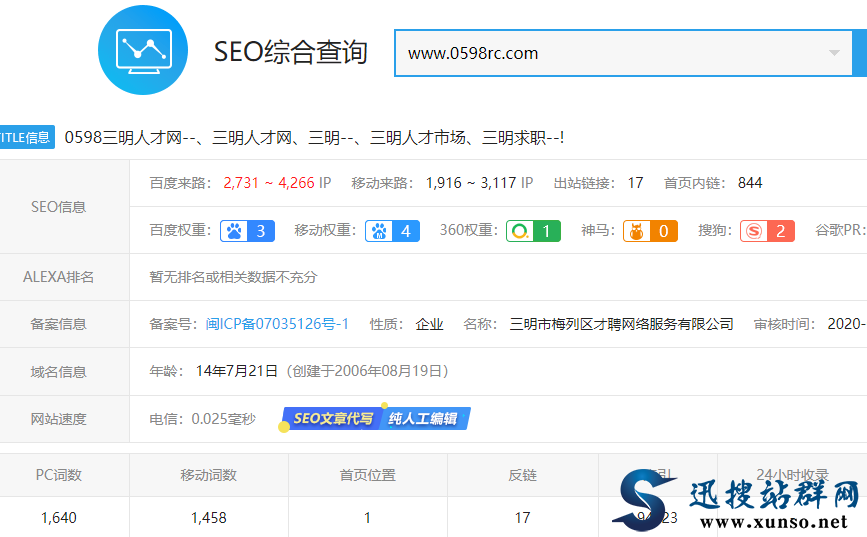
Task: Click the 移动权重 value 4 badge
Action: tap(406, 231)
